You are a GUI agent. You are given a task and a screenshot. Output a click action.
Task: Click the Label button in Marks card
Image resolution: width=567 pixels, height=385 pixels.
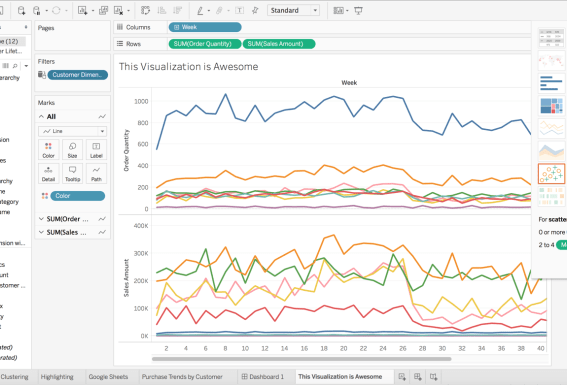coord(96,150)
